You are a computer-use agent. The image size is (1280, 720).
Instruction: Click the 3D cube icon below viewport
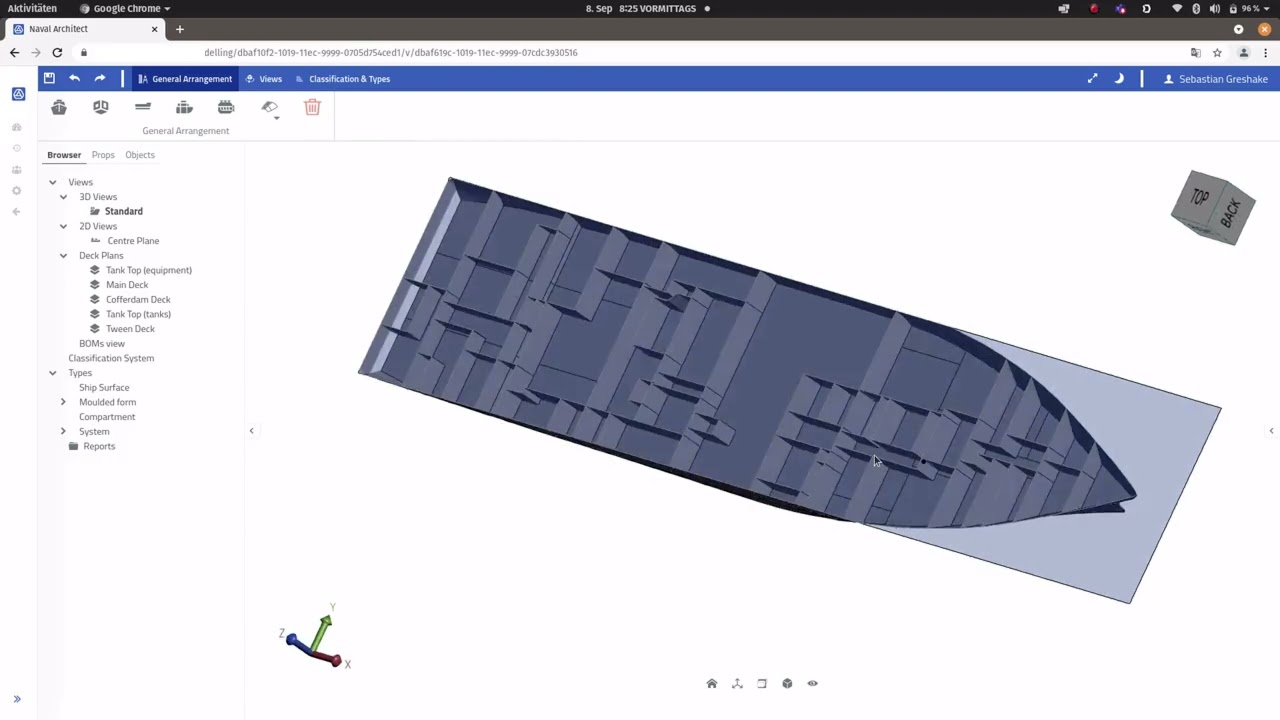pyautogui.click(x=787, y=684)
